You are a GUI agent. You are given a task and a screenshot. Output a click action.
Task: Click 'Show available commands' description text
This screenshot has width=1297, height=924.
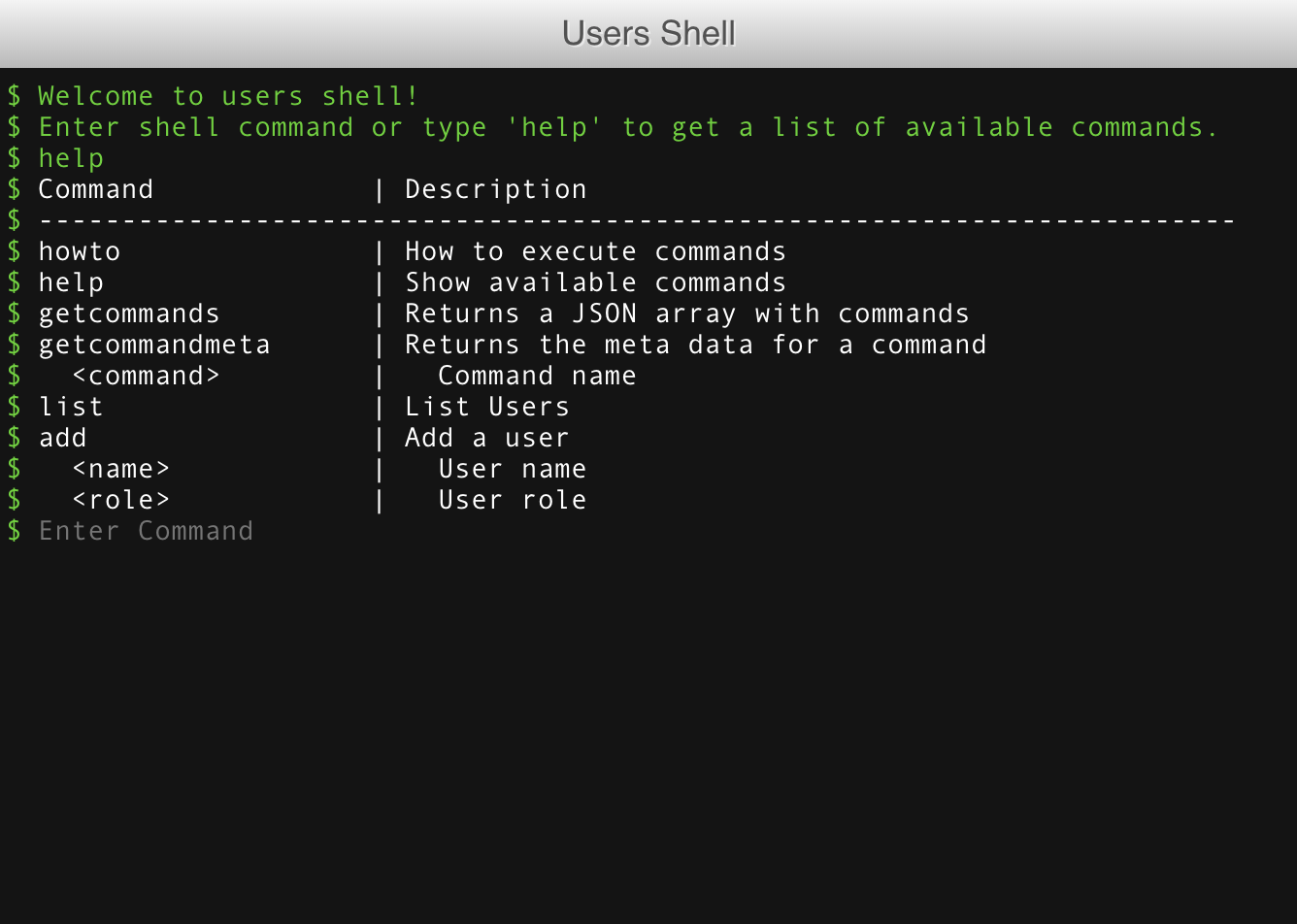click(x=595, y=282)
